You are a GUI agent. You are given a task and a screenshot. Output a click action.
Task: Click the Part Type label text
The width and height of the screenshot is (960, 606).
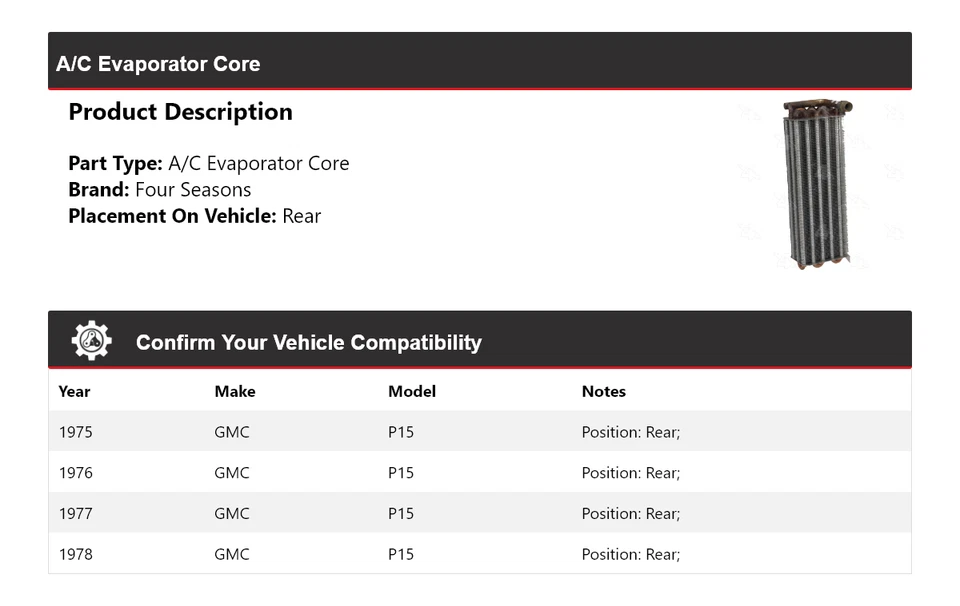[x=115, y=163]
